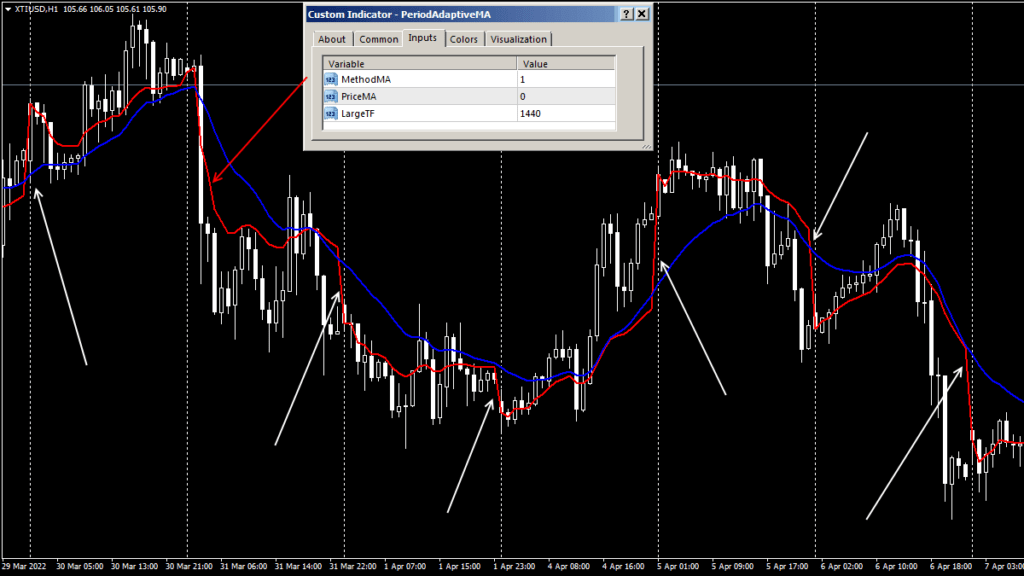Click the dialog resize grip corner
Viewport: 1024px width, 576px height.
(645, 145)
